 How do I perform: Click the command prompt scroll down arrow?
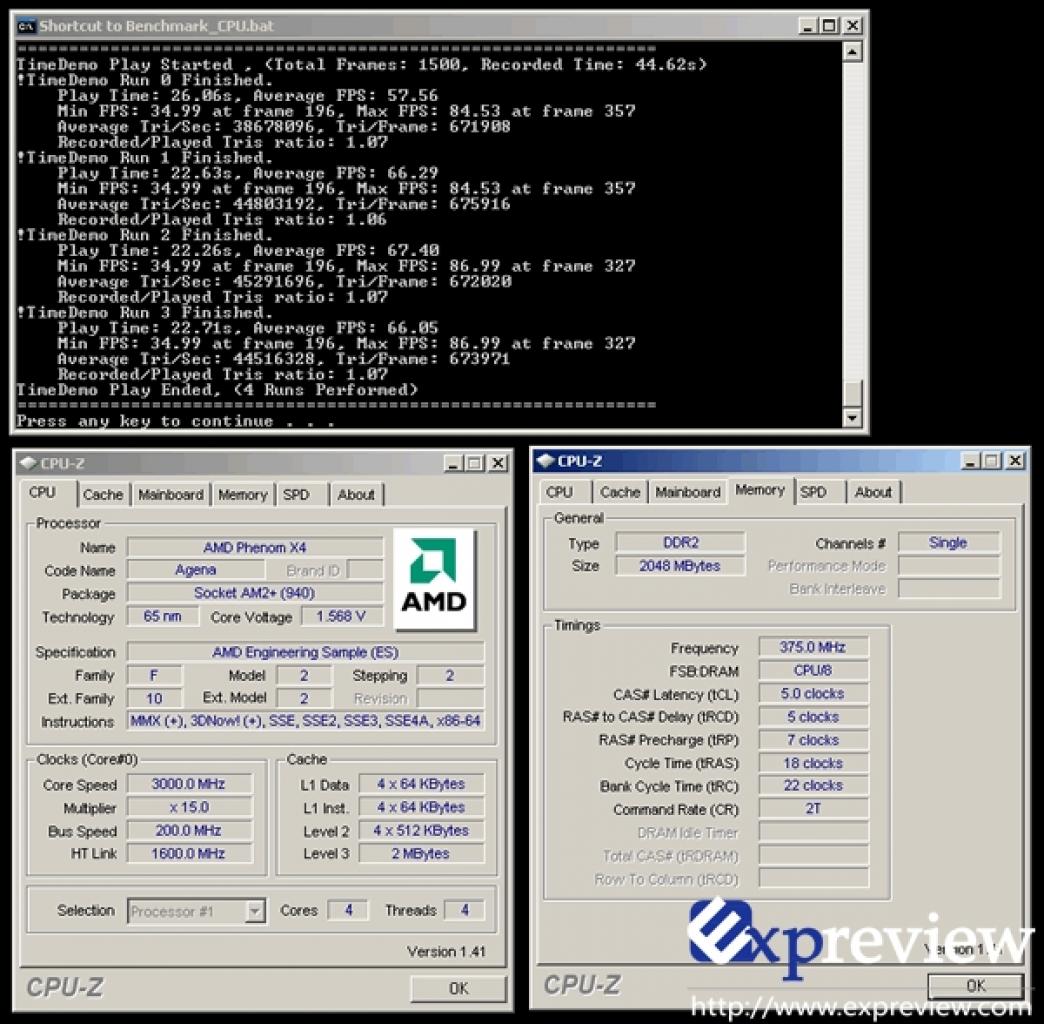[x=852, y=417]
